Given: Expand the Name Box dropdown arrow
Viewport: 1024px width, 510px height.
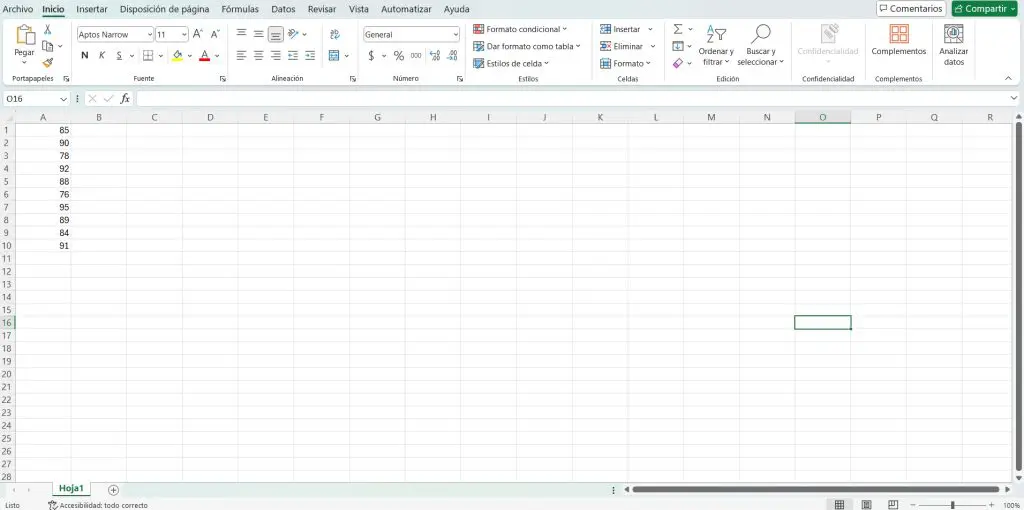Looking at the screenshot, I should point(63,99).
